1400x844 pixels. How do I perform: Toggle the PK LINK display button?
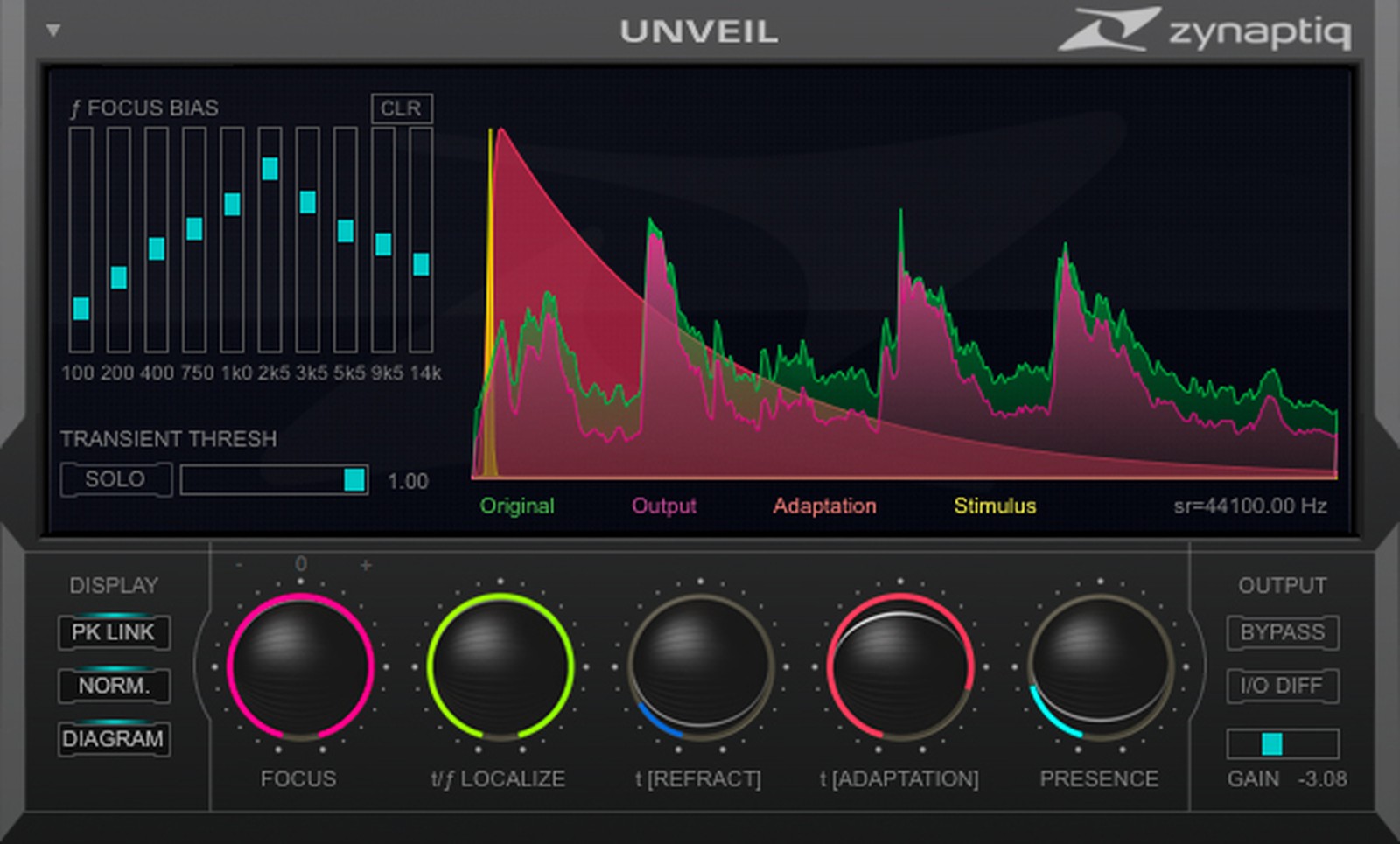[114, 632]
